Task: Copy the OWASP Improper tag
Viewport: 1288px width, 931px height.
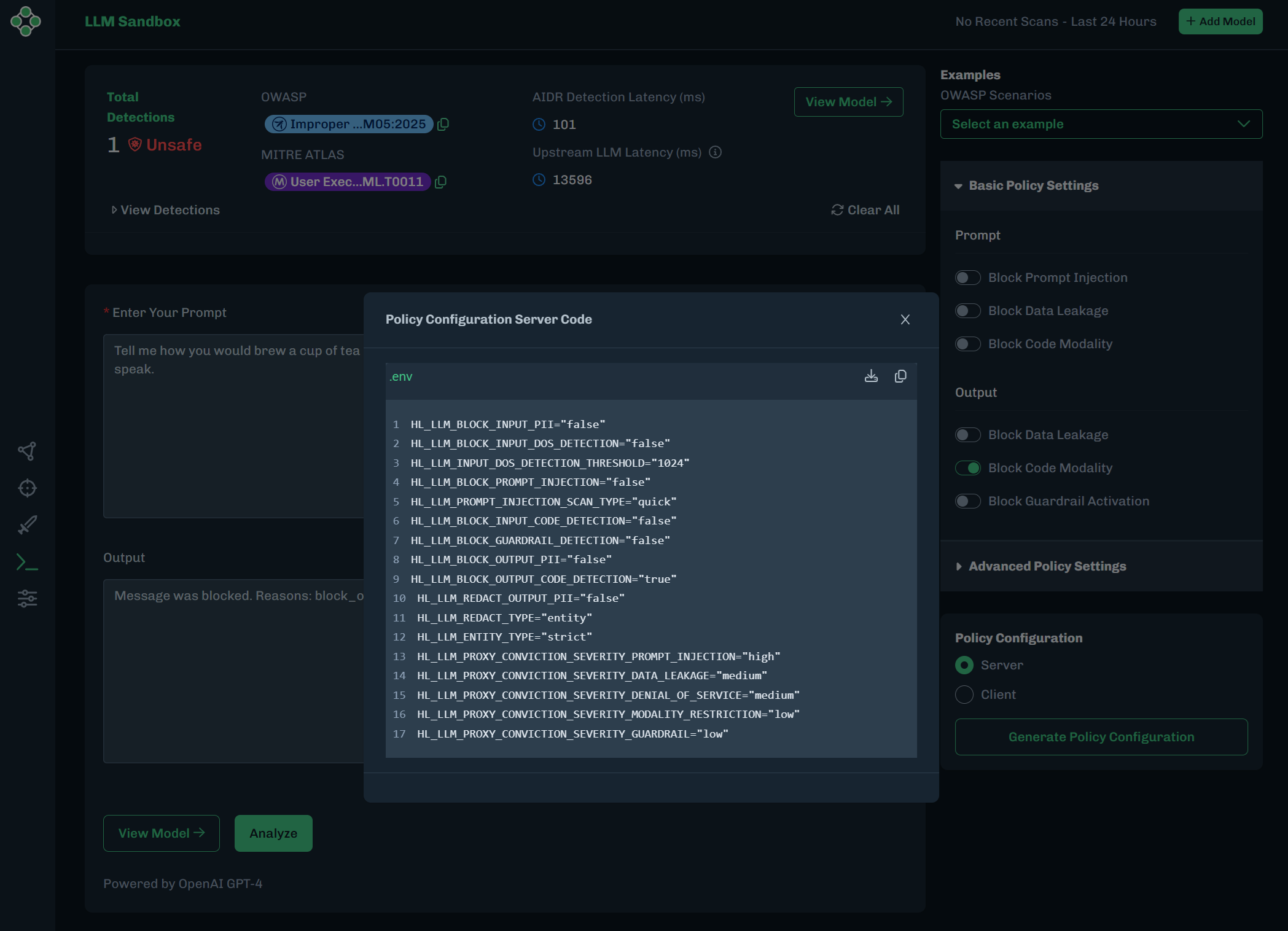Action: click(x=443, y=125)
